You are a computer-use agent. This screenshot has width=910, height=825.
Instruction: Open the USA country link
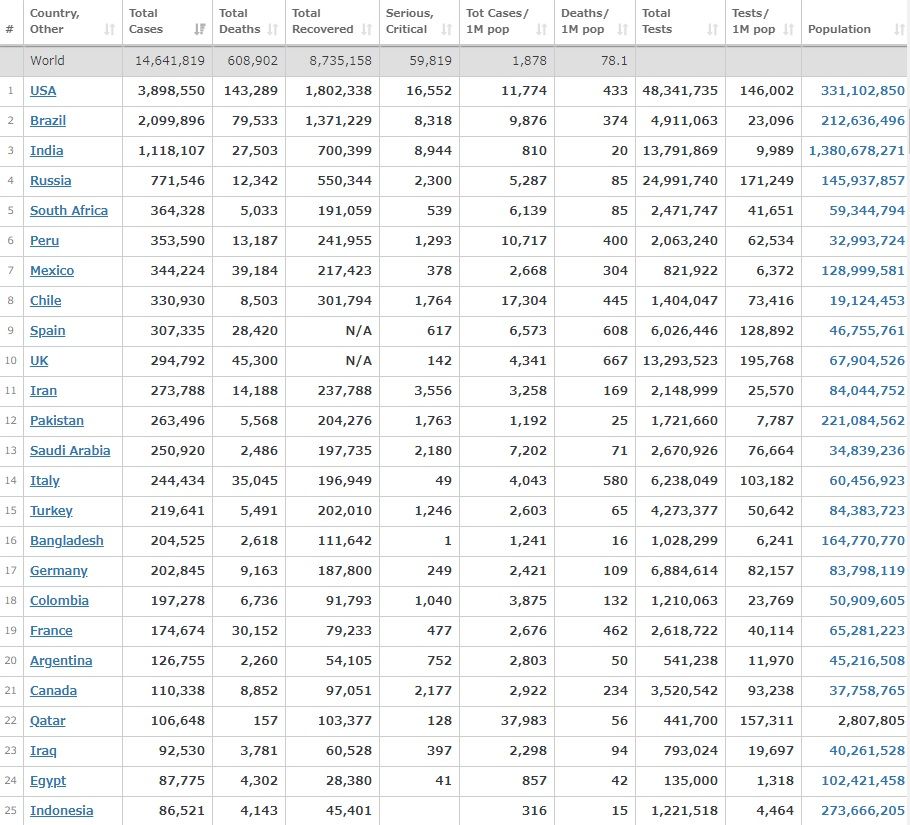coord(43,90)
